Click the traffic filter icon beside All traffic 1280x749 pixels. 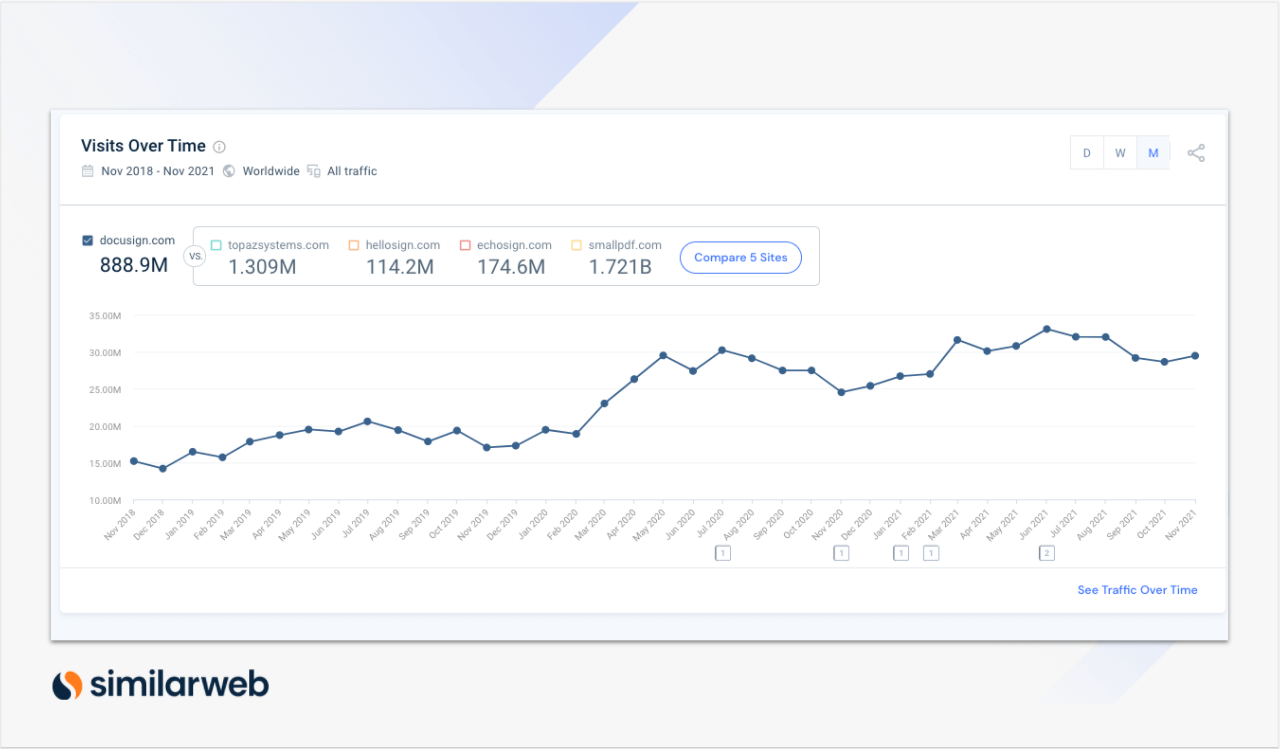pos(314,171)
